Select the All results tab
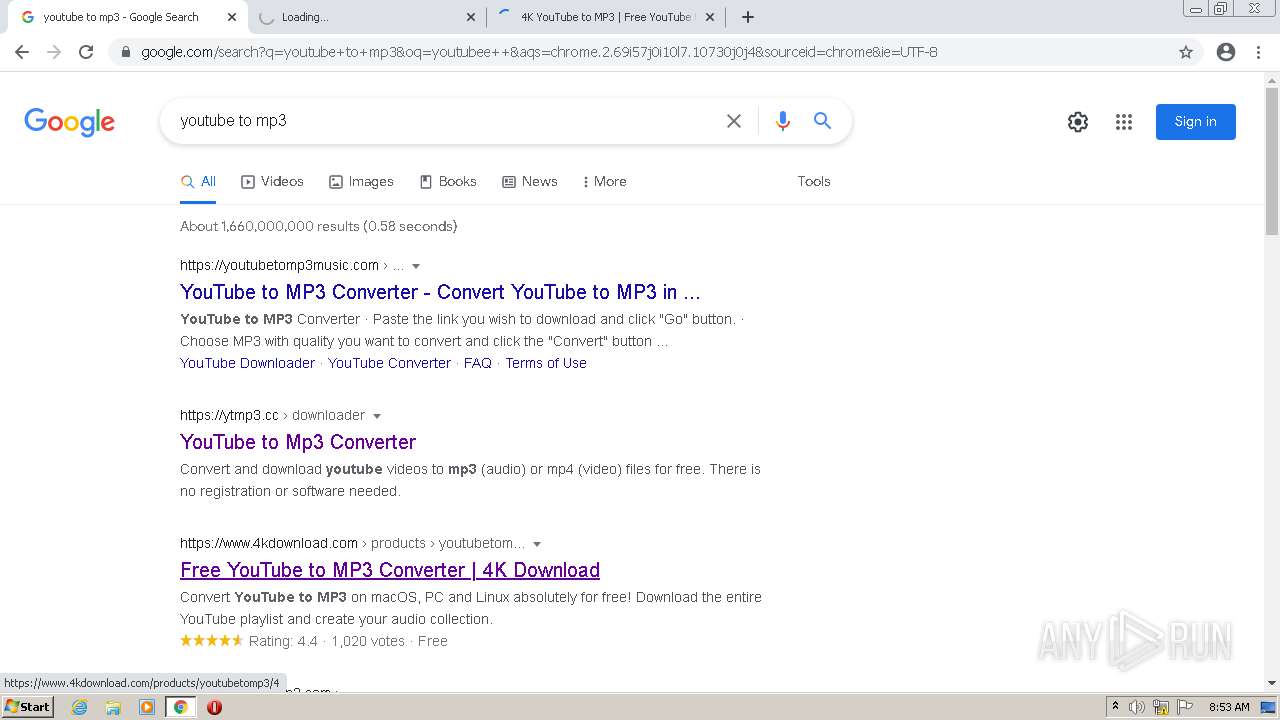The width and height of the screenshot is (1280, 720). tap(198, 181)
